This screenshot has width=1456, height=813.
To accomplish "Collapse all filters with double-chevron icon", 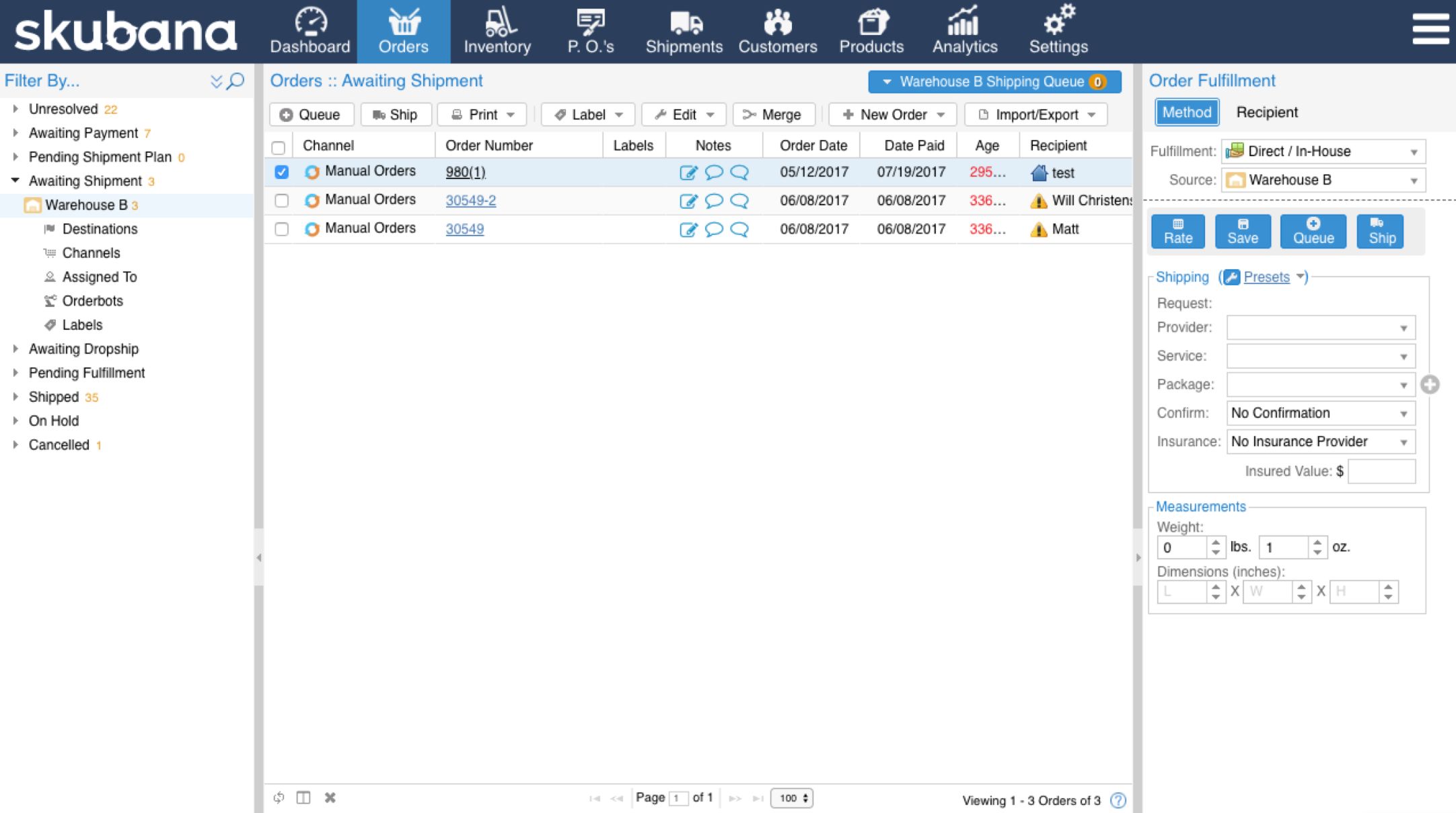I will point(216,81).
